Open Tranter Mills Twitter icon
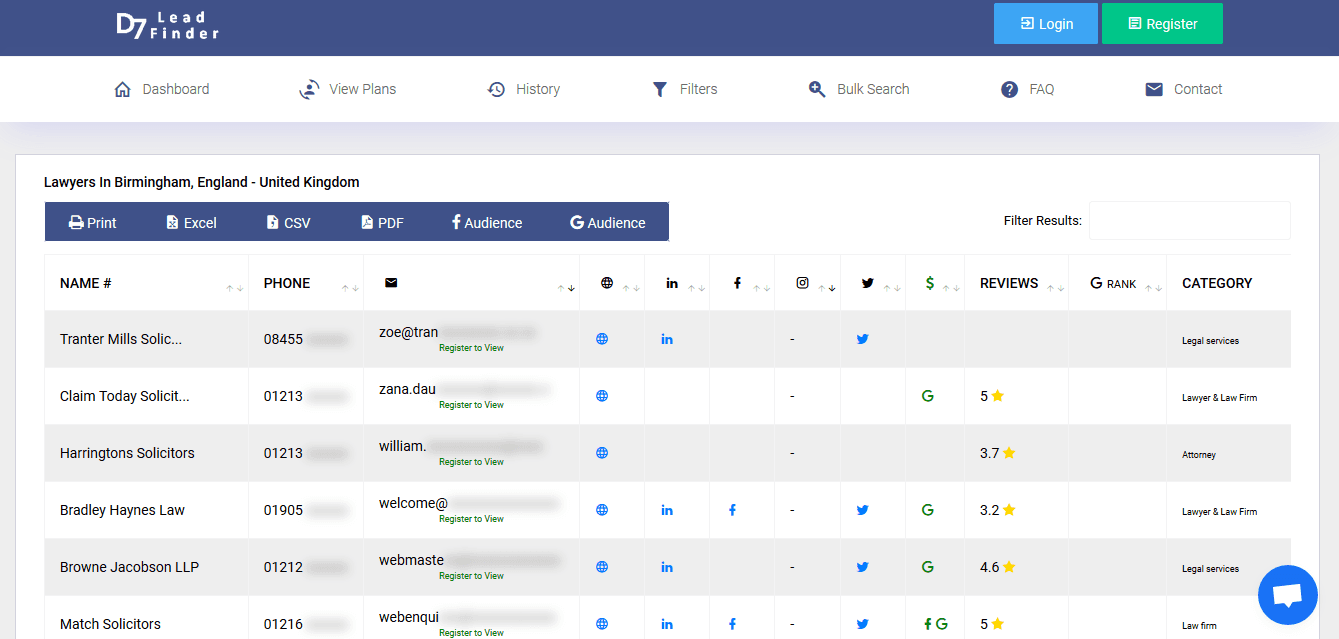This screenshot has height=639, width=1339. pos(862,339)
